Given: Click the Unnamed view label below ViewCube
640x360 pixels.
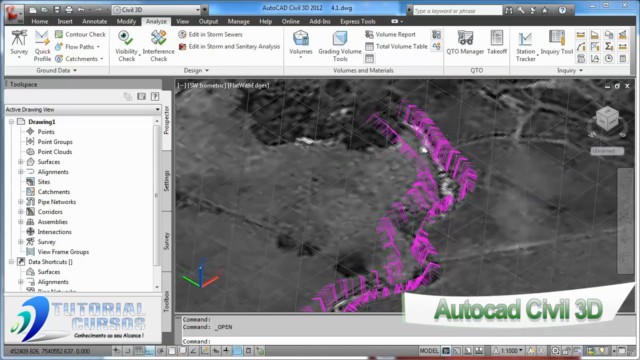Looking at the screenshot, I should pyautogui.click(x=607, y=151).
